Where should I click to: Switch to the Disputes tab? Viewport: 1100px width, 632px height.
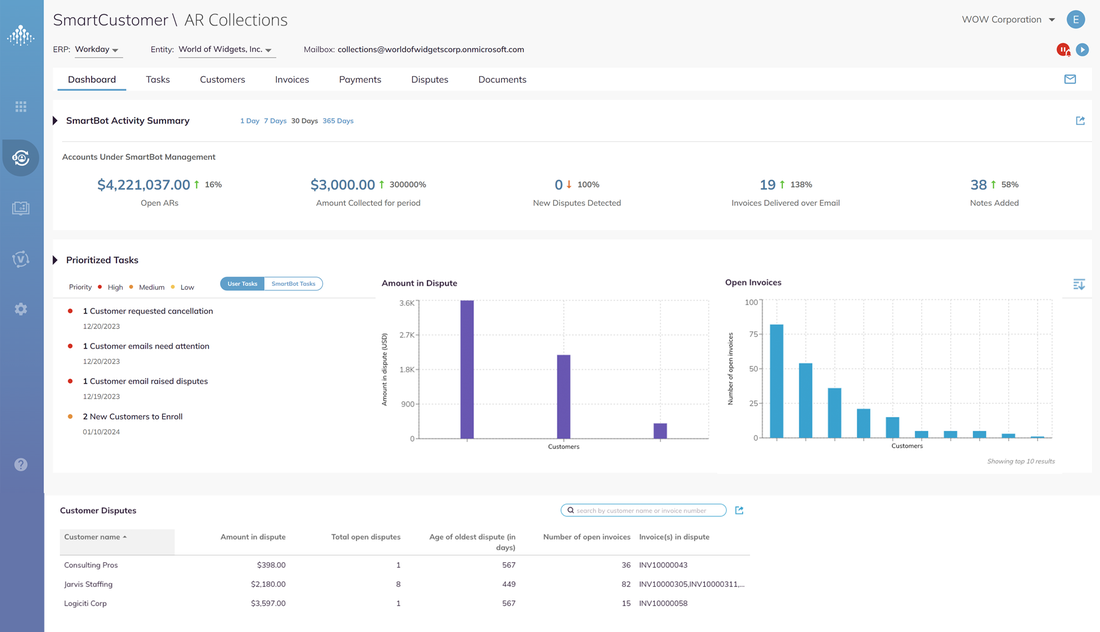(429, 79)
